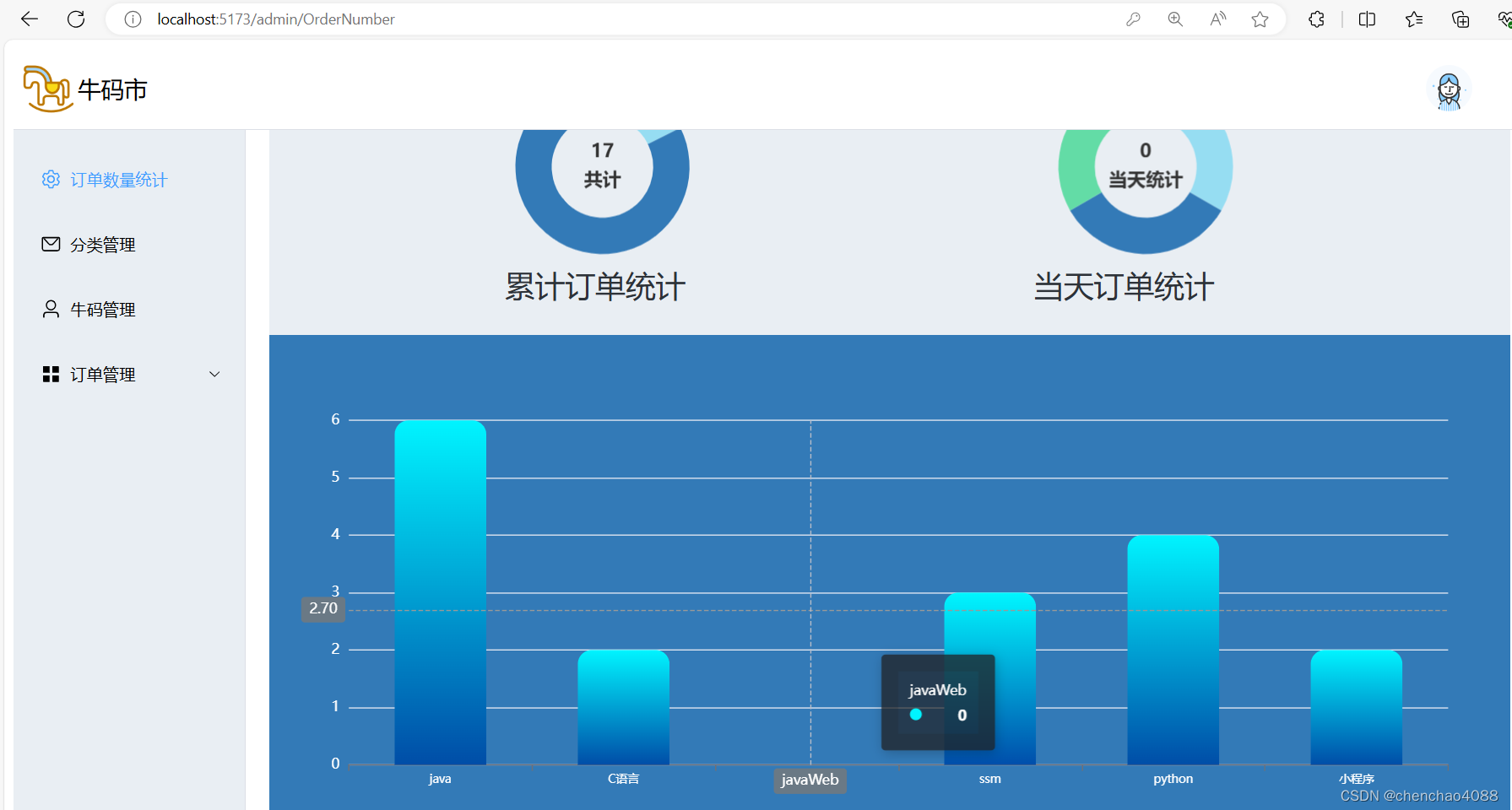Click the envelope icon beside 分类管理
This screenshot has width=1512, height=810.
[x=51, y=244]
